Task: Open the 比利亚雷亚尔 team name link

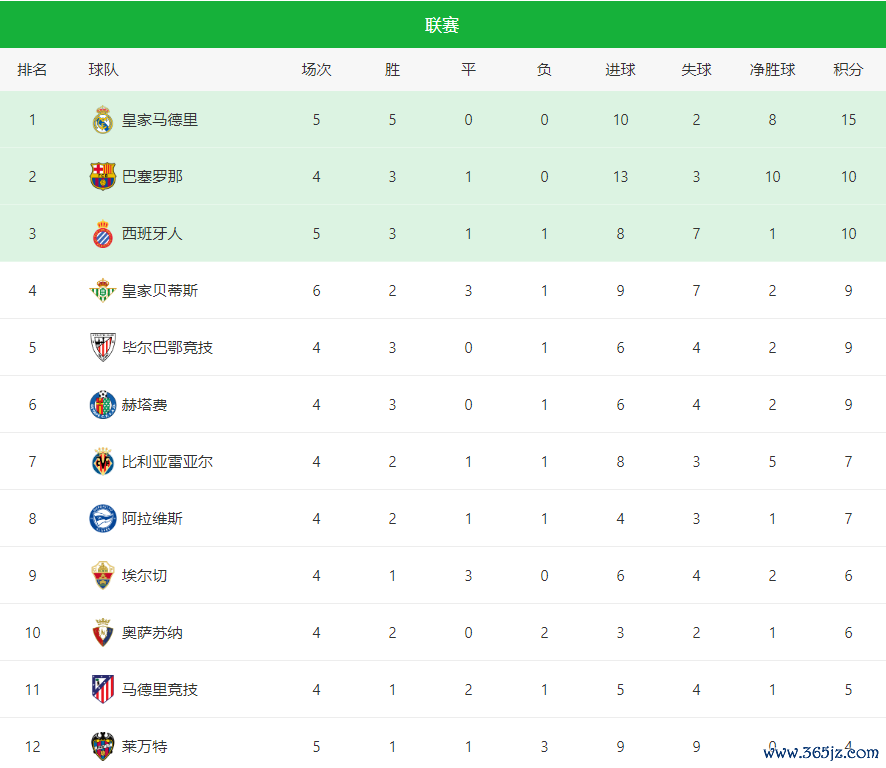Action: coord(167,462)
